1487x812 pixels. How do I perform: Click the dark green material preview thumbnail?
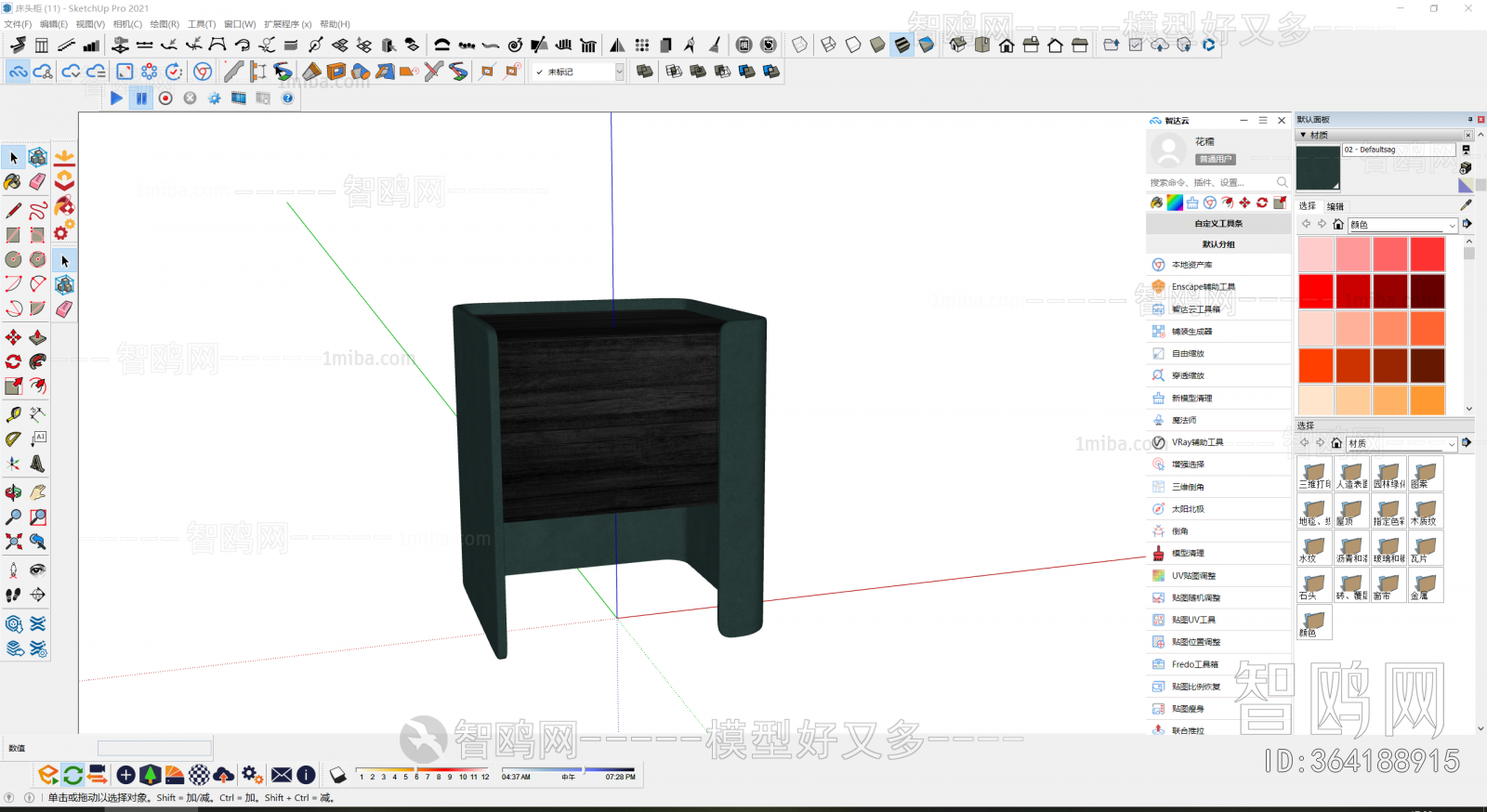click(1318, 168)
